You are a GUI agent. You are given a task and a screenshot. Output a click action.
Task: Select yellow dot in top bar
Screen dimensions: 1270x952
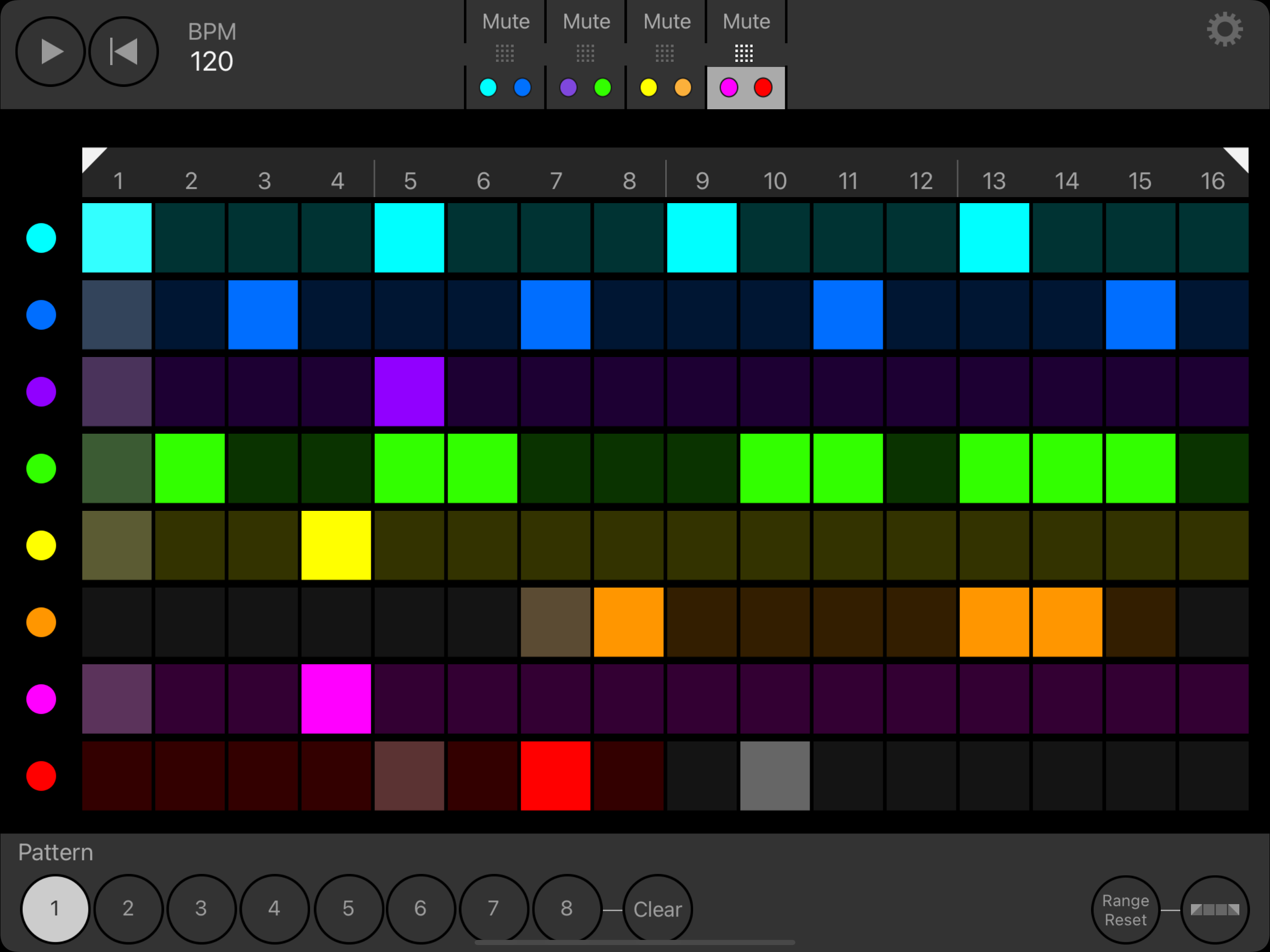649,88
